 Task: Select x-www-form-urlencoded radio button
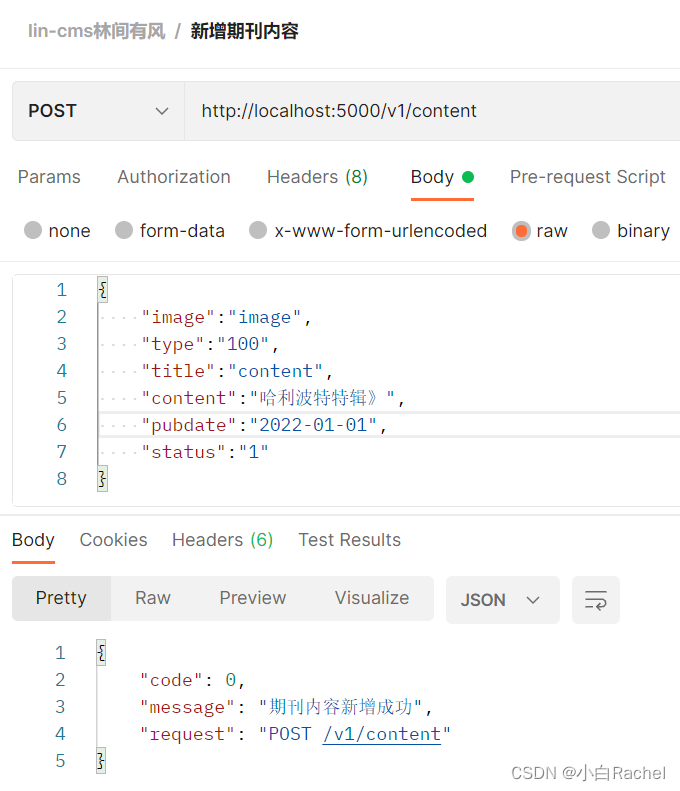pos(258,231)
